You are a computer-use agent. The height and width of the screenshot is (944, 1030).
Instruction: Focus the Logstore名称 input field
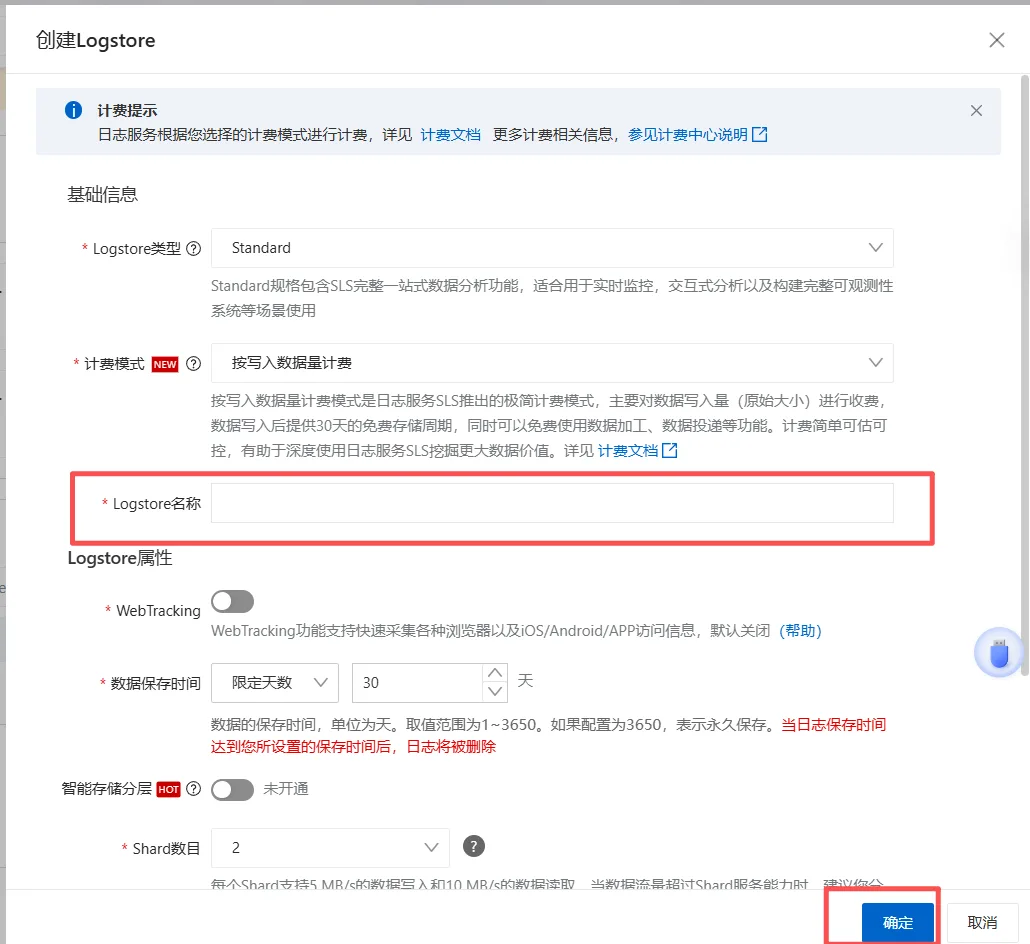pos(552,503)
